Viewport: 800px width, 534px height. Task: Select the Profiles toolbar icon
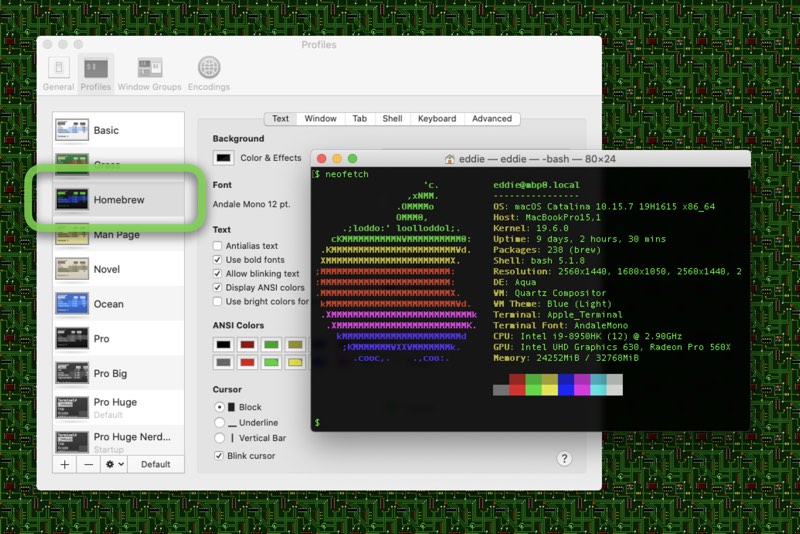click(95, 73)
